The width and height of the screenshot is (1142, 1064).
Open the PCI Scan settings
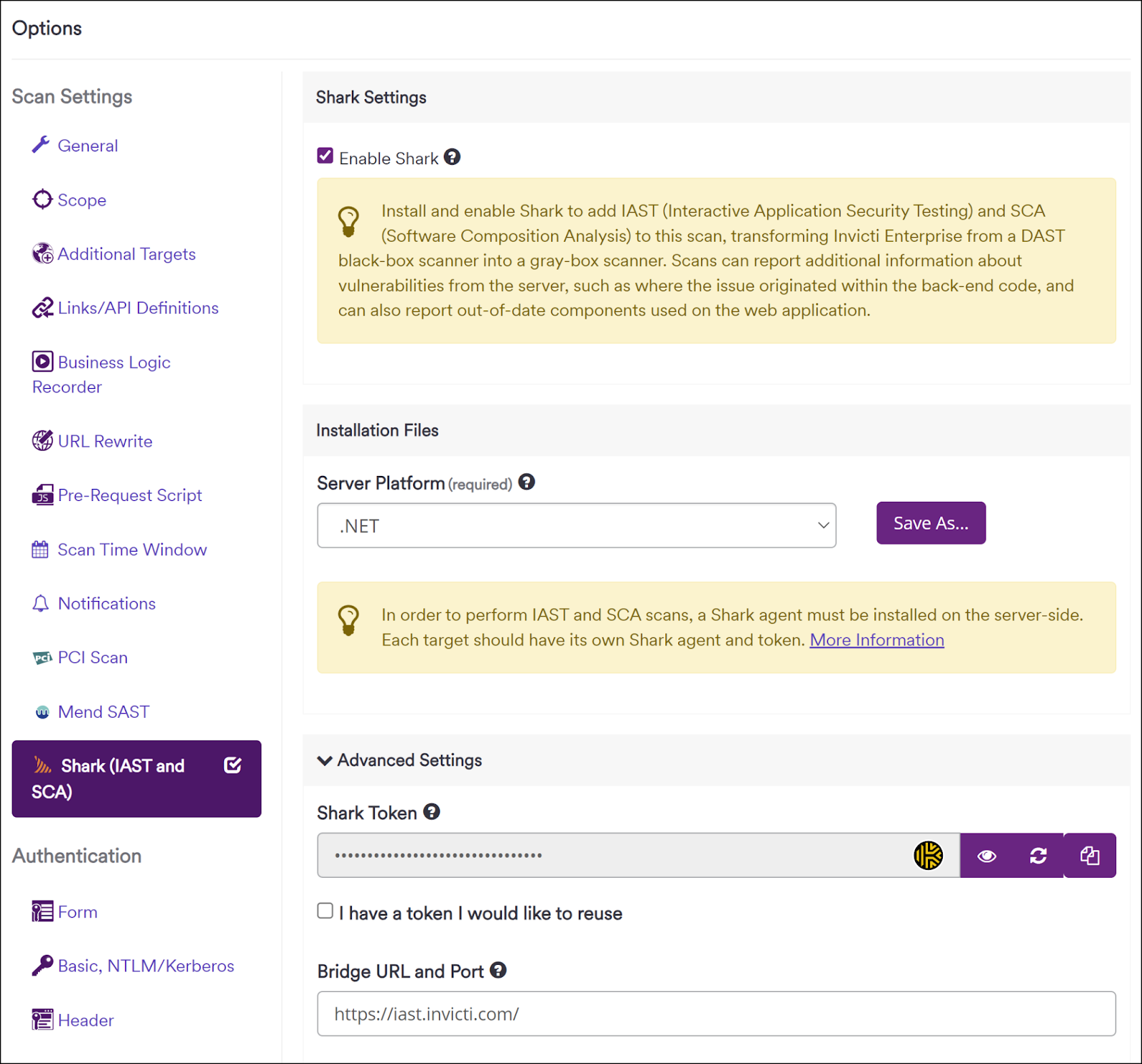click(93, 658)
